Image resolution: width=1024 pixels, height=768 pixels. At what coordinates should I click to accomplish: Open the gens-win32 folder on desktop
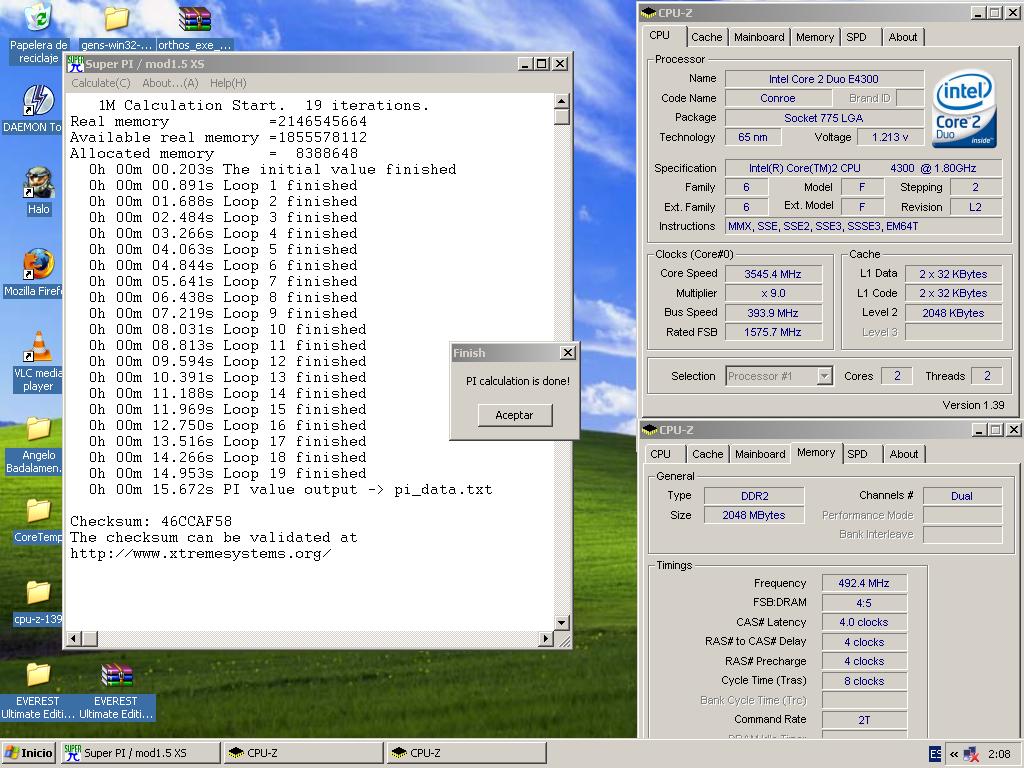[116, 18]
